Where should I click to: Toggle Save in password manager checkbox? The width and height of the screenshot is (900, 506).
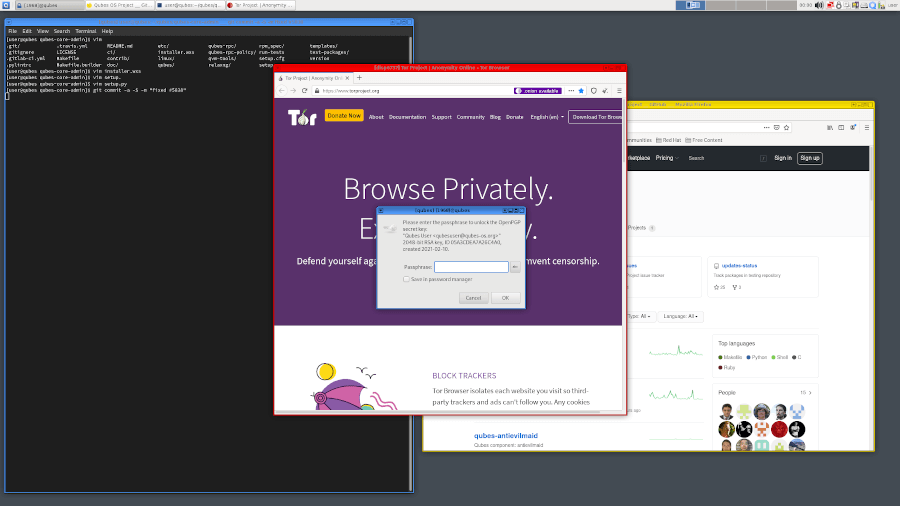point(406,279)
